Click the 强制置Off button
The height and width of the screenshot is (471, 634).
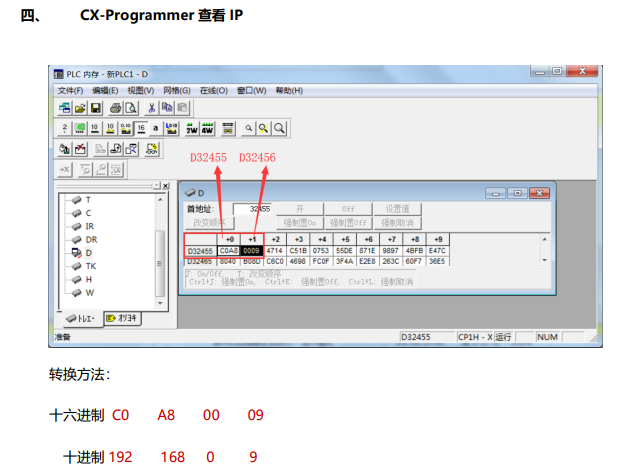coord(348,223)
